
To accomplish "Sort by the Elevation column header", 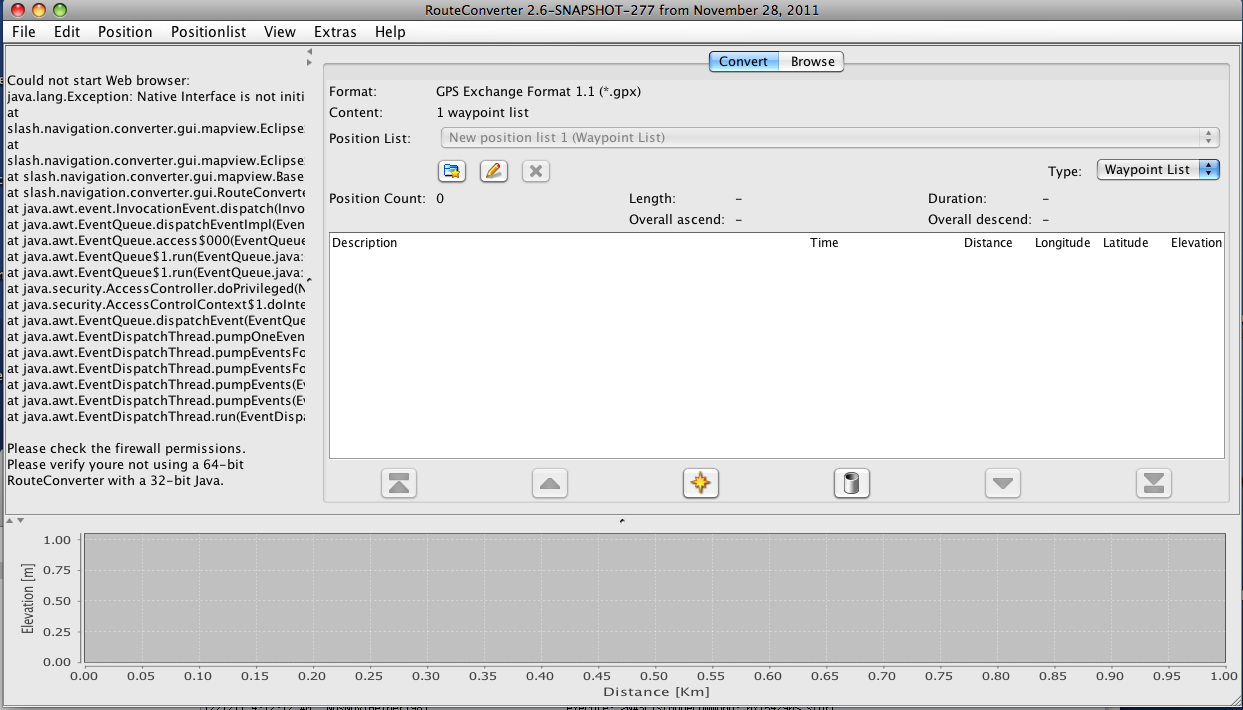I will tap(1196, 243).
